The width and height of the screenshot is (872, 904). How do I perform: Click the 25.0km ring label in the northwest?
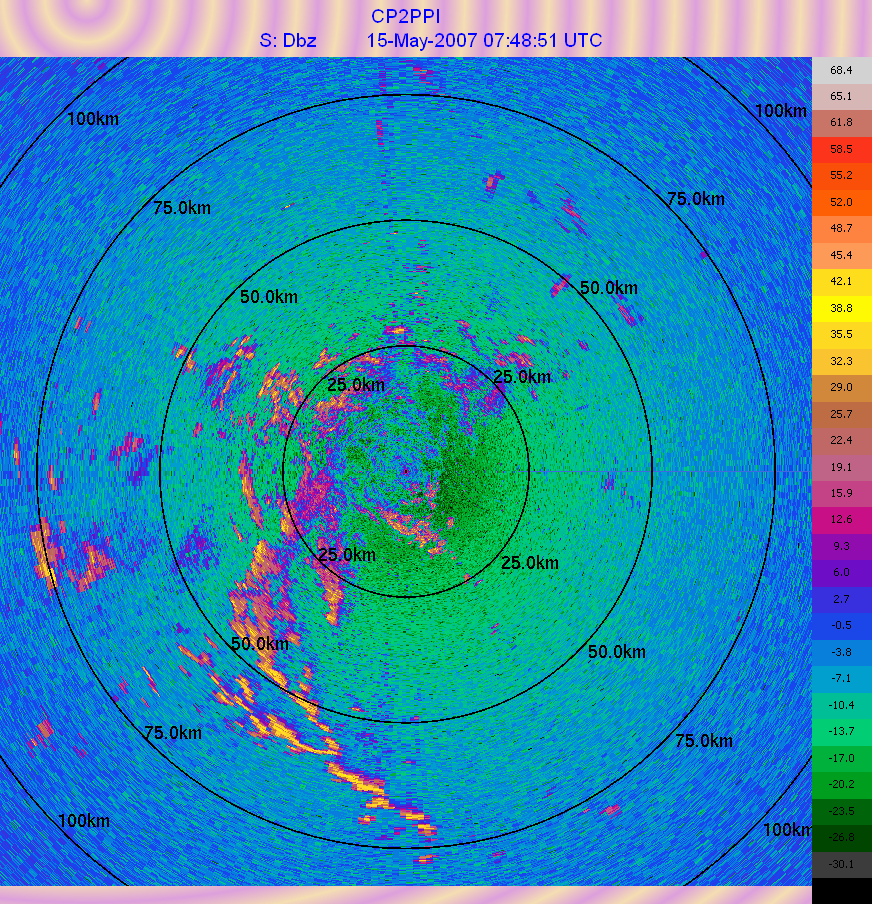[356, 385]
